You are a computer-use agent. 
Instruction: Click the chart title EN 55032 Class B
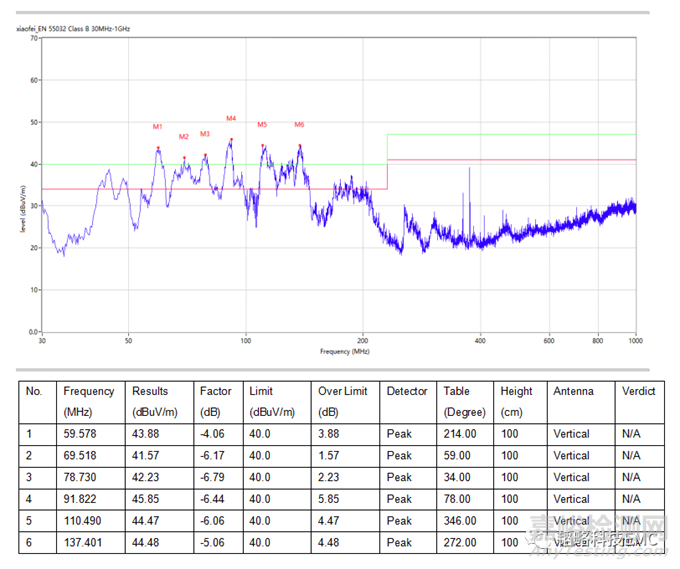pos(73,29)
